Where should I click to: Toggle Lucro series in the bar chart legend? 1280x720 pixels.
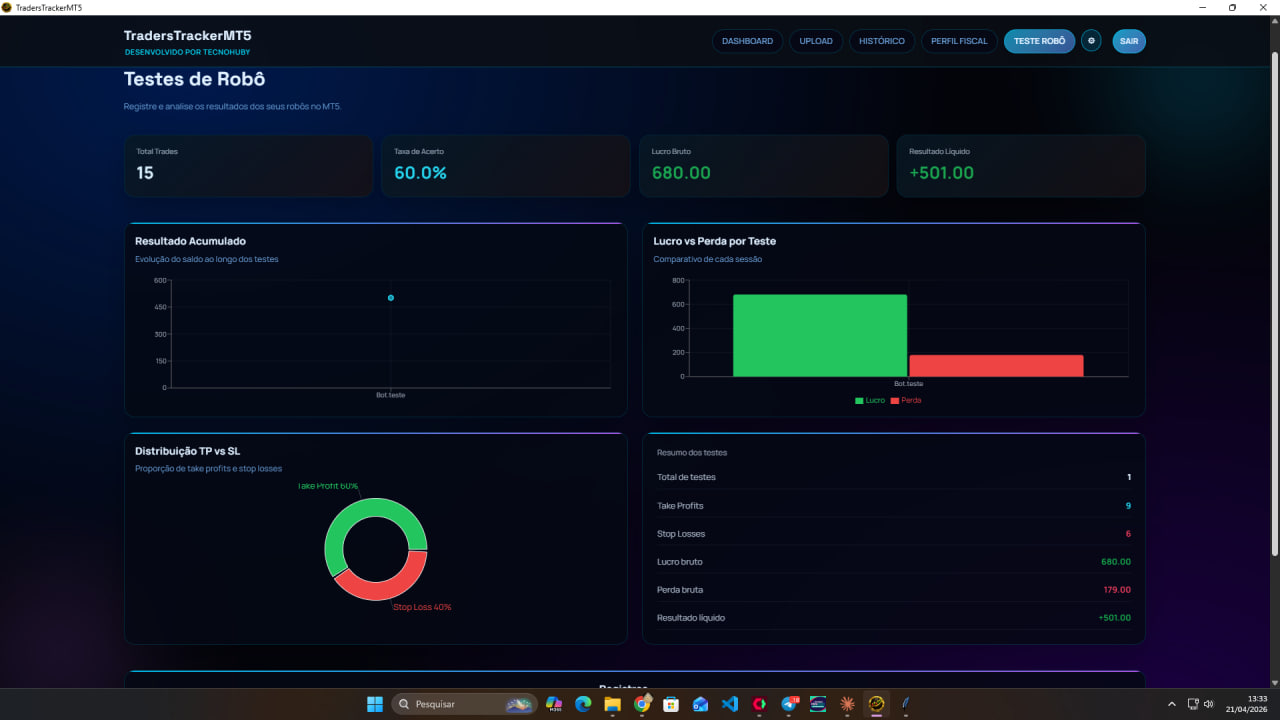870,400
